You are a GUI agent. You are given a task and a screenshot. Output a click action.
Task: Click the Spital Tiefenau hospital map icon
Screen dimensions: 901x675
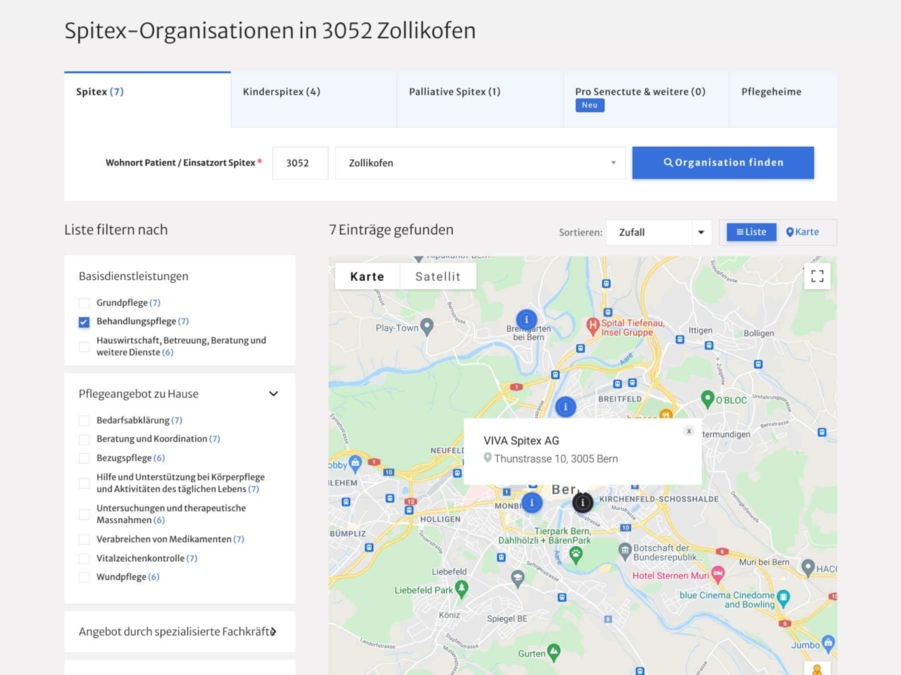point(593,325)
